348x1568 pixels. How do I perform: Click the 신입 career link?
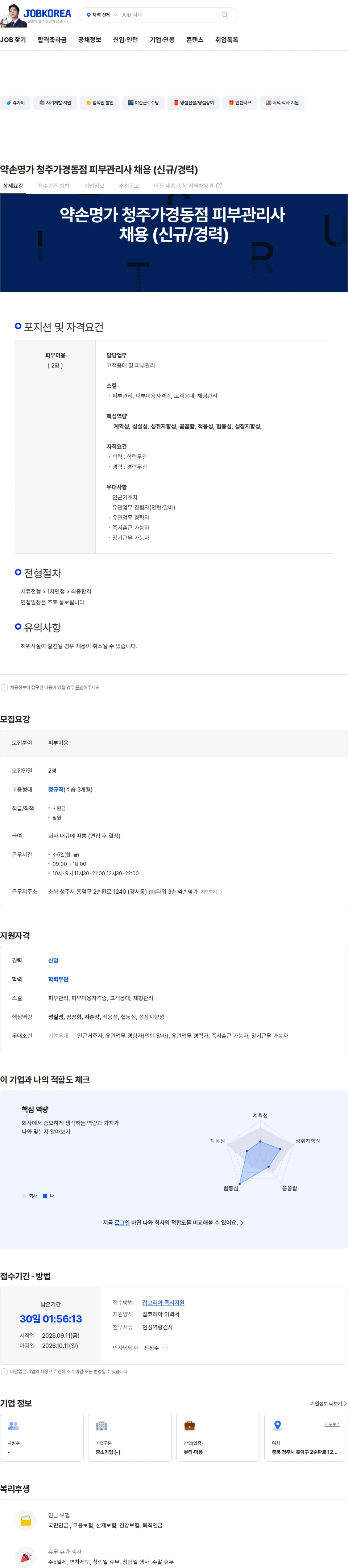53,960
